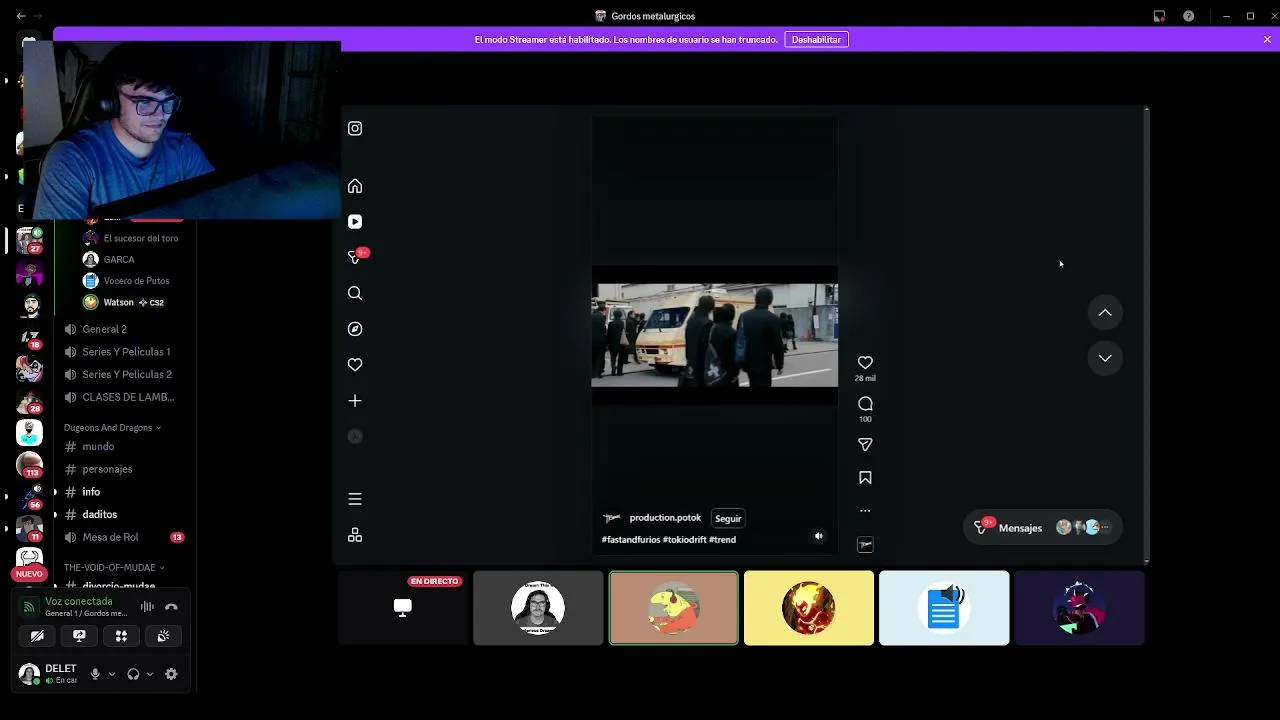Select the document-avatar participant tile
Image resolution: width=1280 pixels, height=720 pixels.
point(944,608)
